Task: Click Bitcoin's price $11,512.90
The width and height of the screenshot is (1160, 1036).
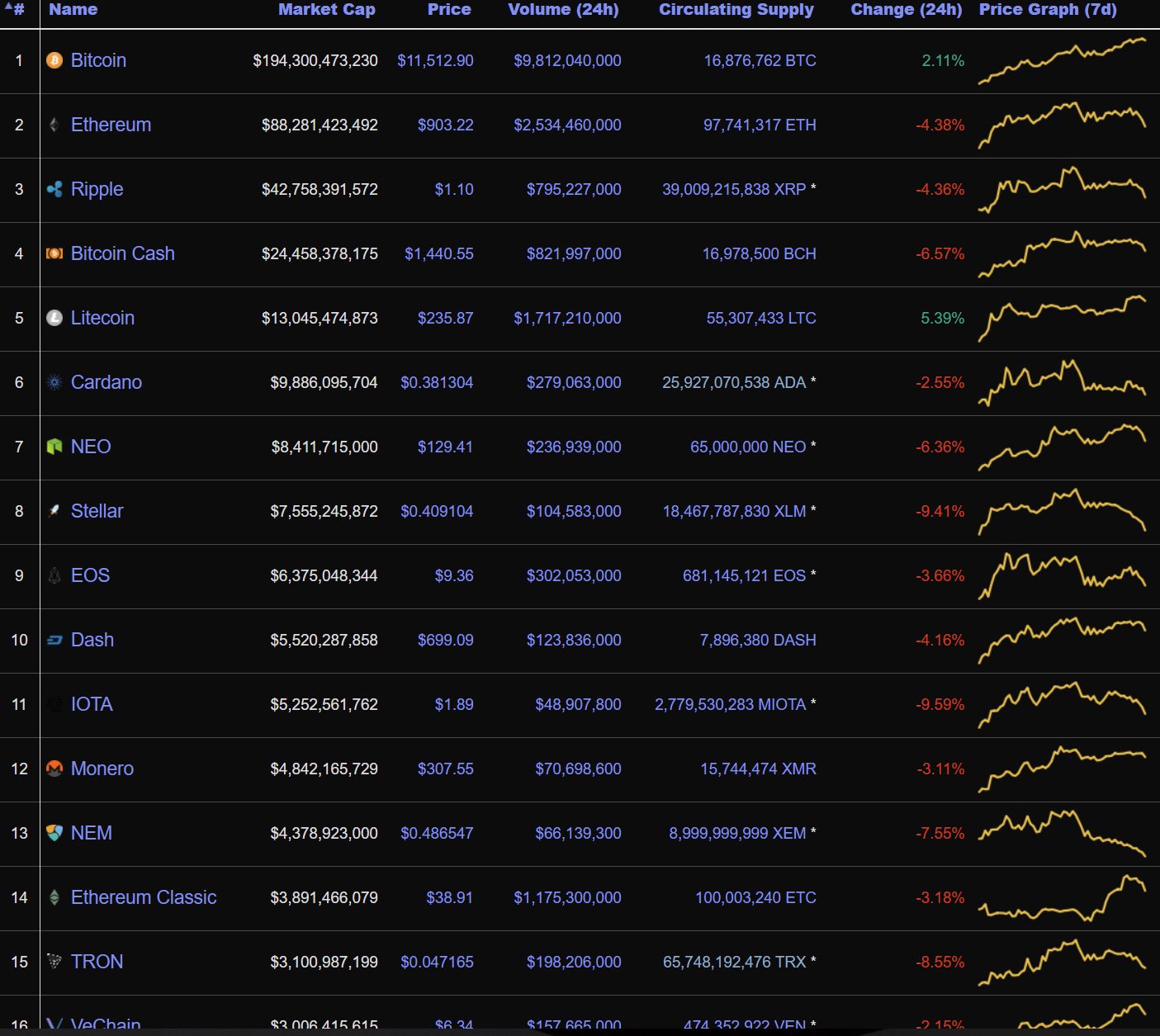Action: pos(435,60)
